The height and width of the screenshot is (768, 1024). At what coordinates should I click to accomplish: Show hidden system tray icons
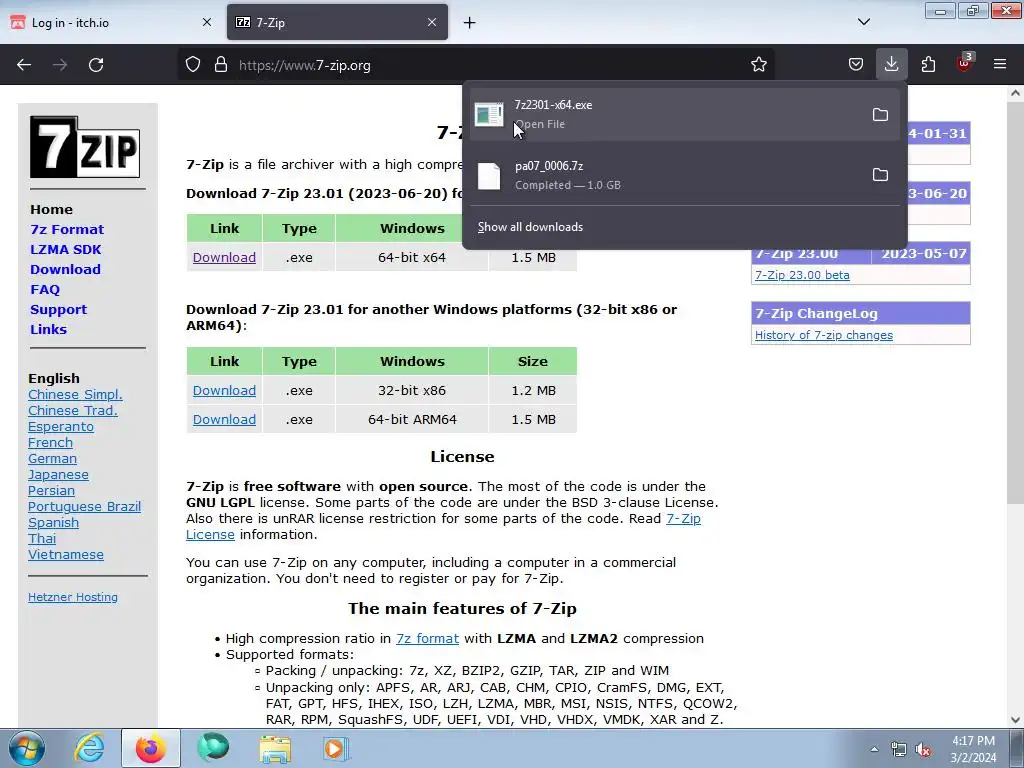coord(874,750)
